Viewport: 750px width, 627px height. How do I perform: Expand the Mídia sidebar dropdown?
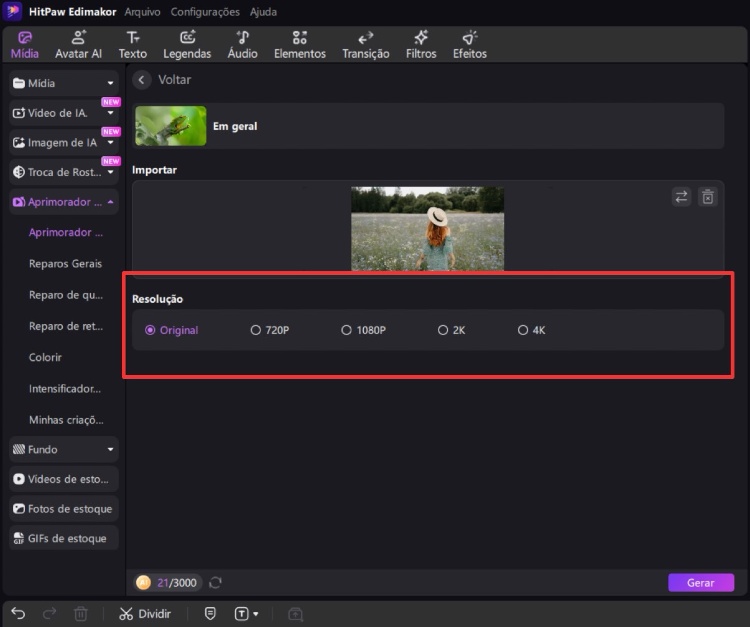pos(110,84)
